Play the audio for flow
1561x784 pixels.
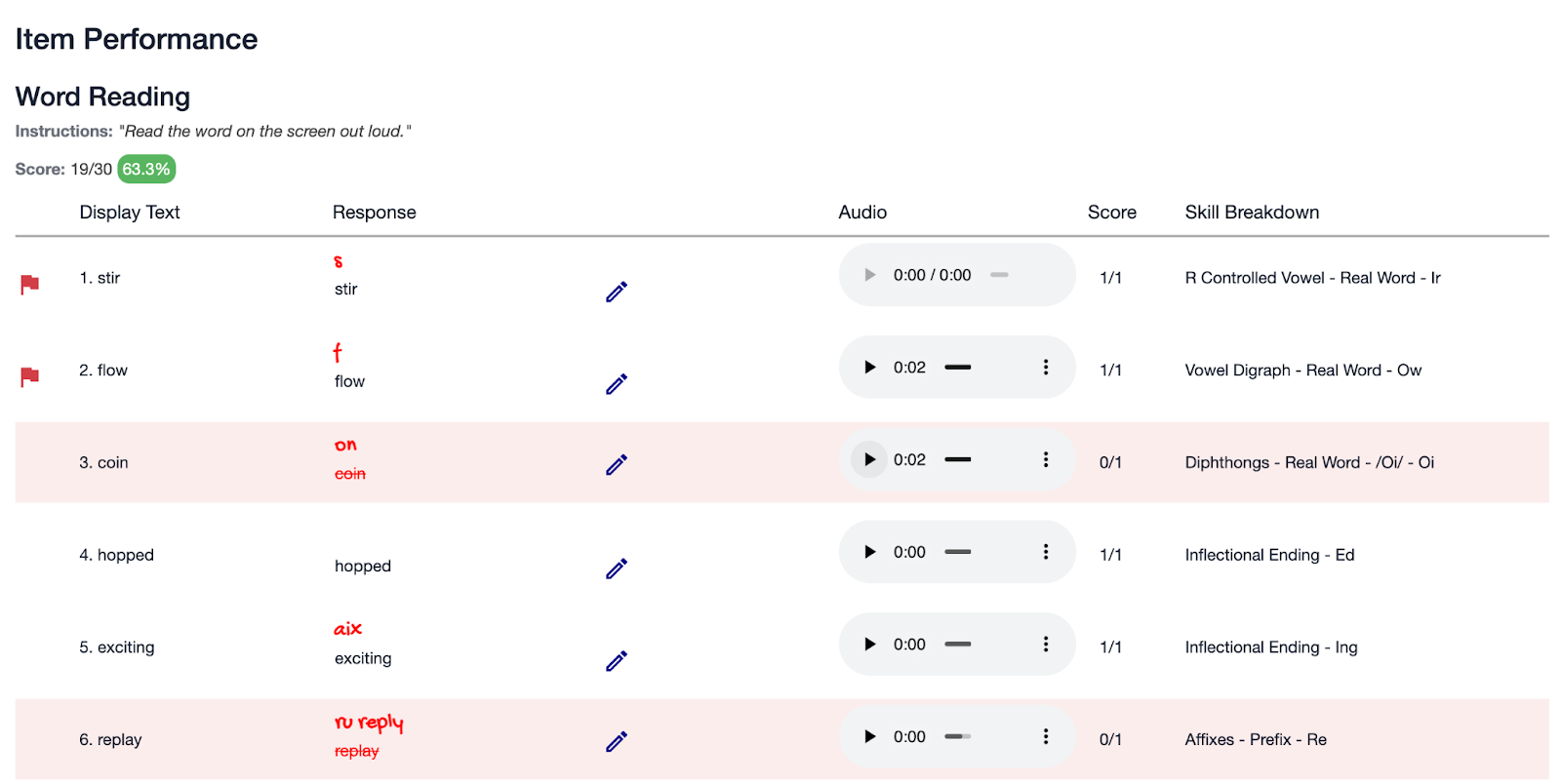[x=869, y=368]
